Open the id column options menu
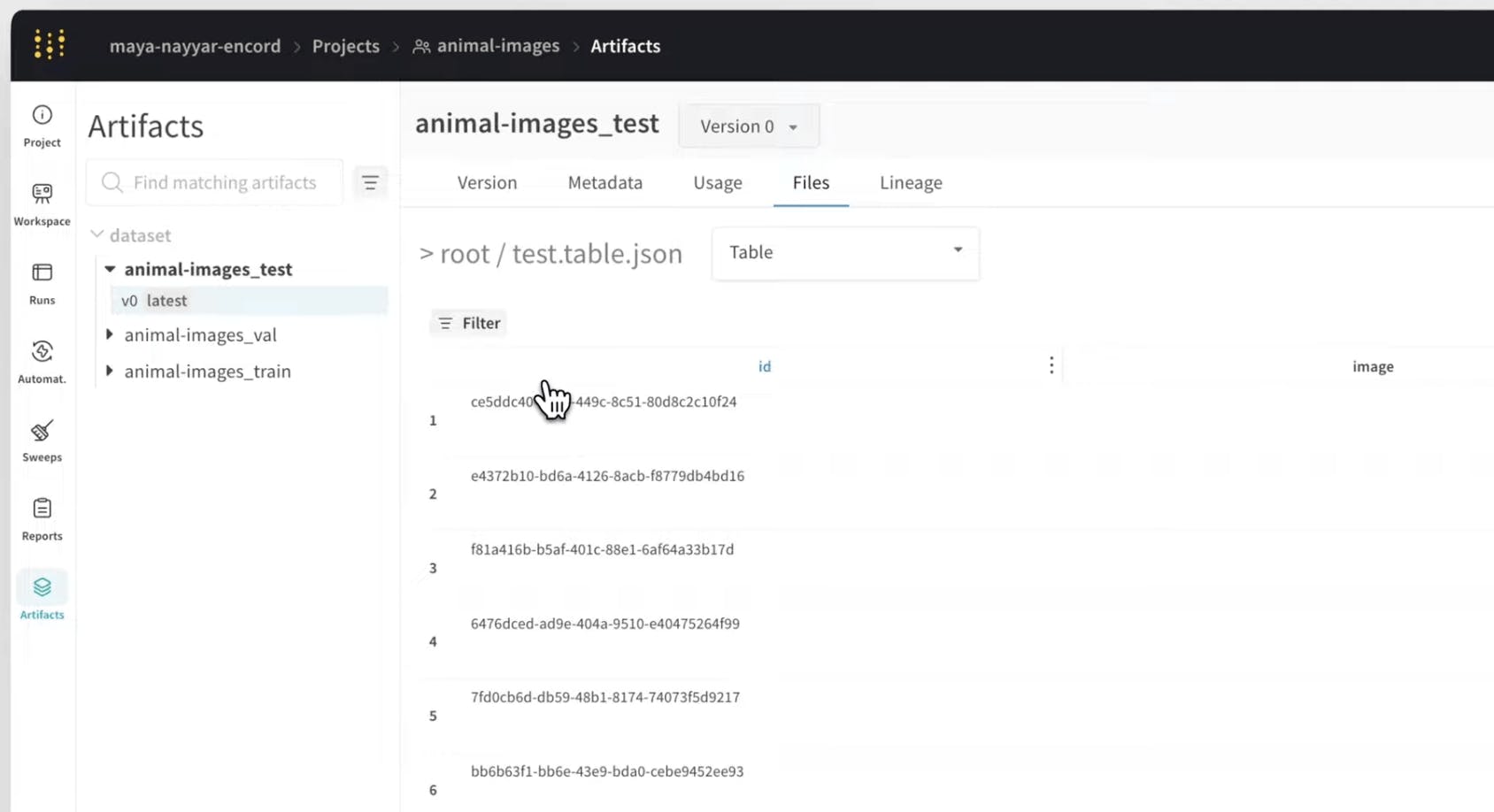1494x812 pixels. (x=1051, y=364)
